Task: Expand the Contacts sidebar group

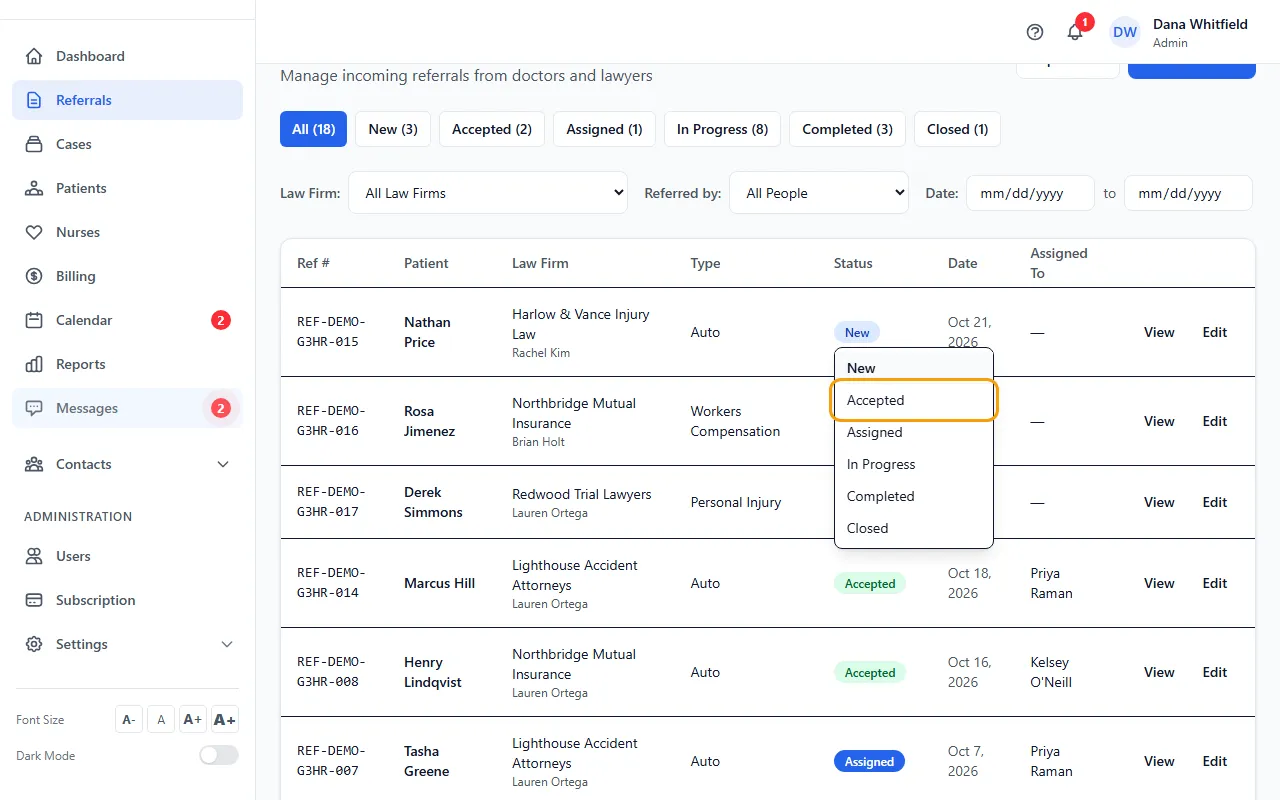Action: tap(127, 464)
